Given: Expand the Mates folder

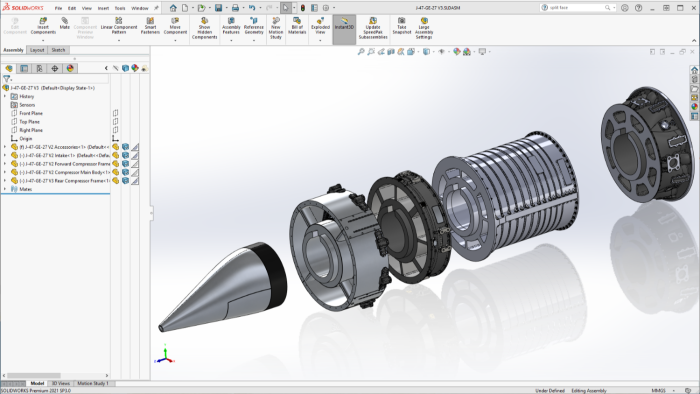Looking at the screenshot, I should pos(5,189).
